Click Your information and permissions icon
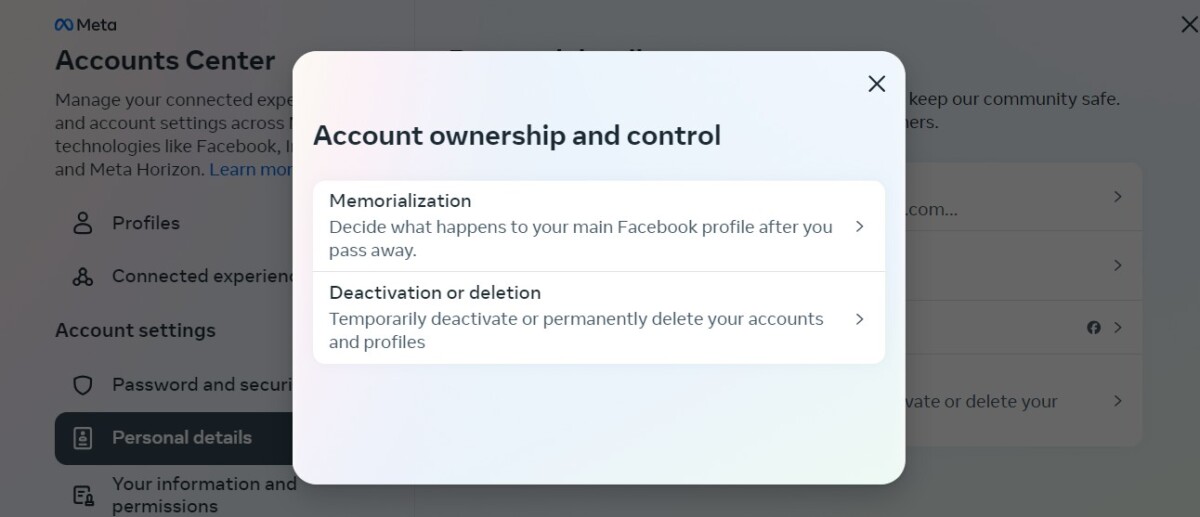The image size is (1200, 517). [83, 495]
